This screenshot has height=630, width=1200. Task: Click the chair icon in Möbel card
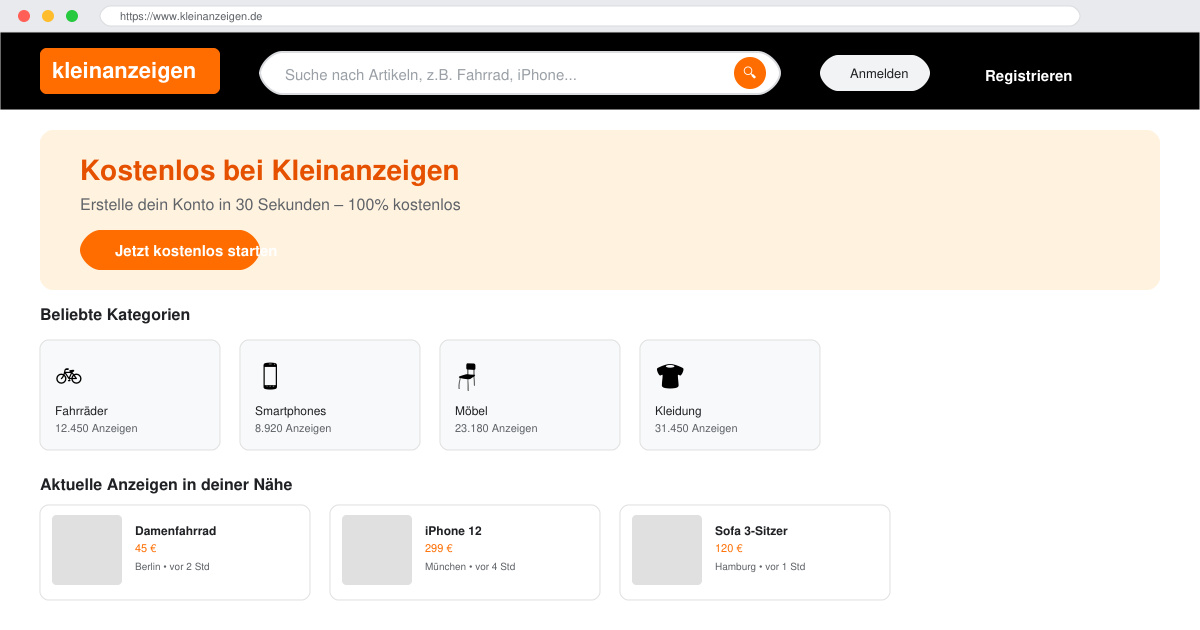[467, 376]
